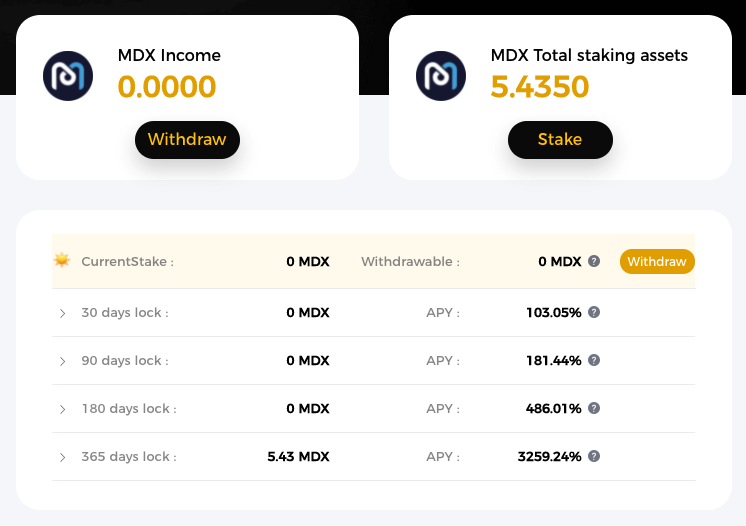Click the MDX logo beside Total staking assets
This screenshot has width=746, height=526.
pos(441,76)
